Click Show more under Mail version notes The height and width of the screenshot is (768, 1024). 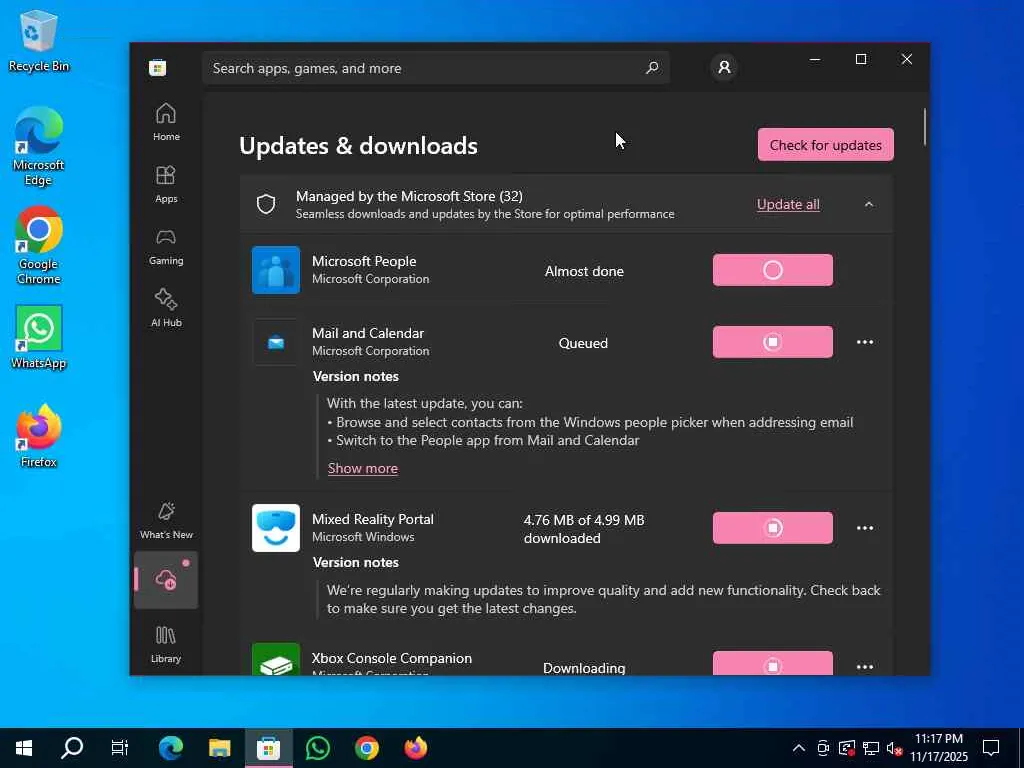coord(362,468)
